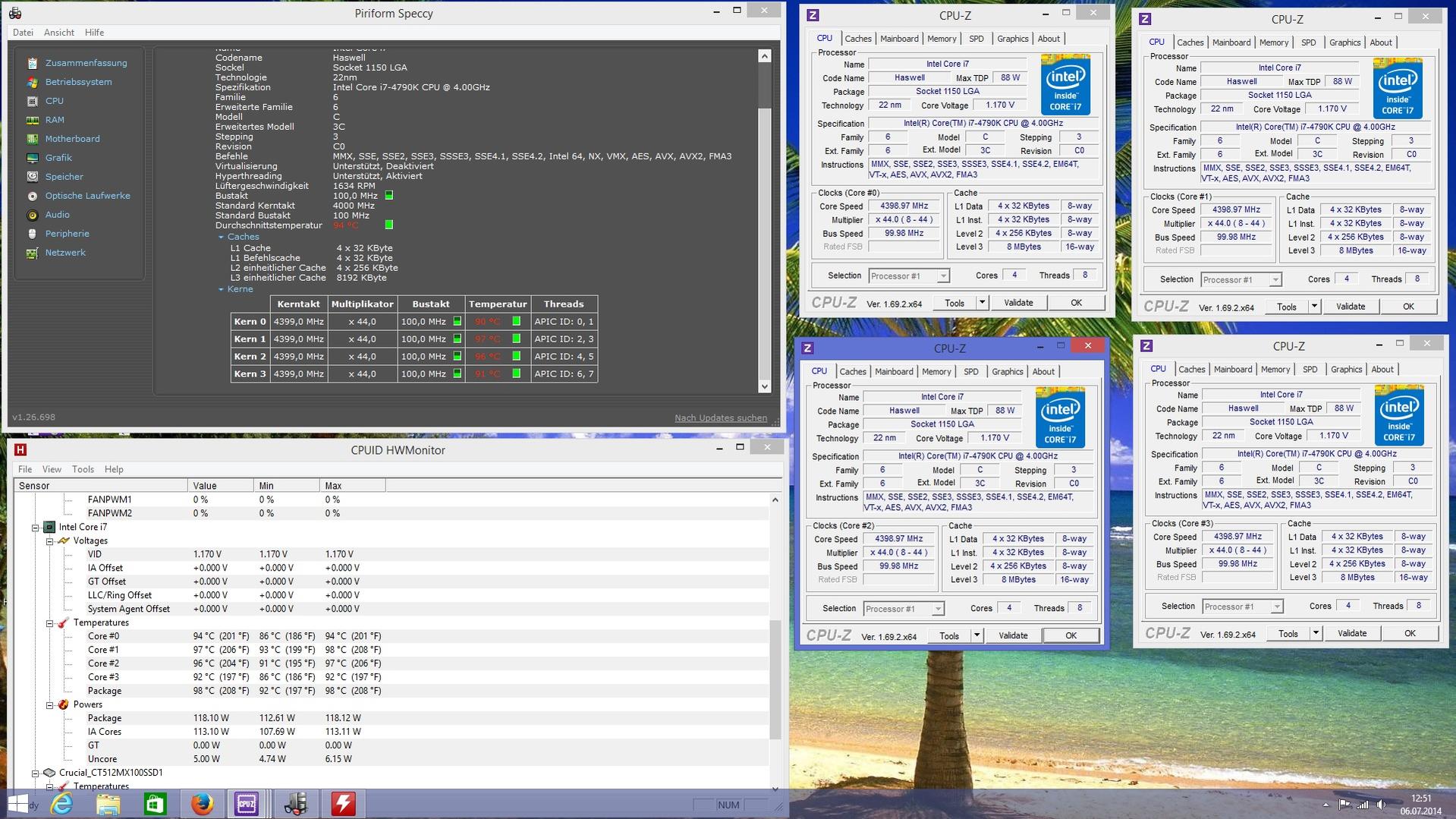
Task: Open the RAM icon in Speccy sidebar
Action: 32,120
